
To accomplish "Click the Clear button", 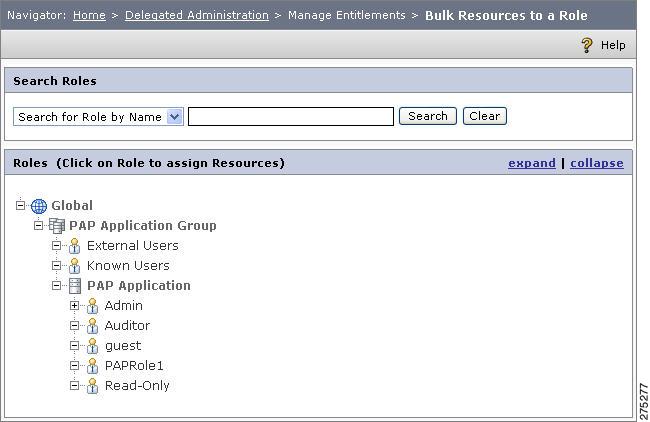I will tap(485, 116).
